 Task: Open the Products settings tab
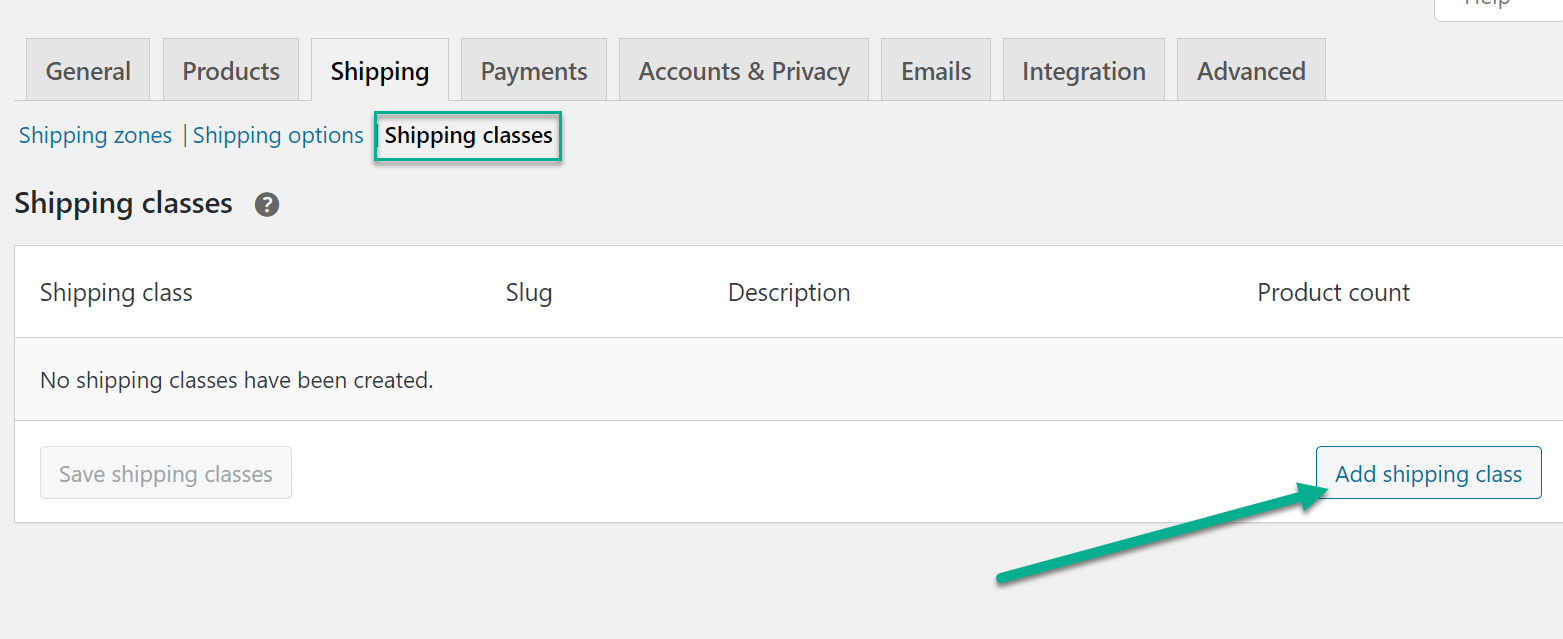pos(230,69)
